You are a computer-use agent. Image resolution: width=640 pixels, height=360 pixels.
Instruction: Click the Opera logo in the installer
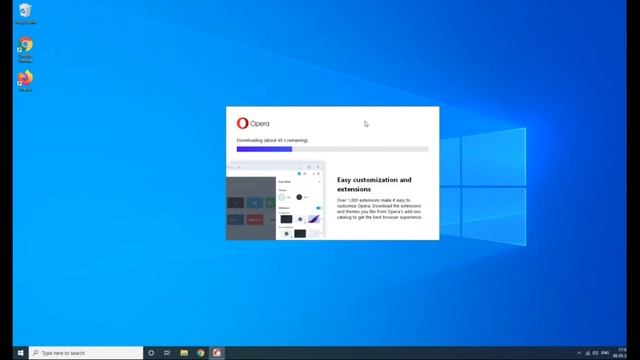(x=253, y=123)
